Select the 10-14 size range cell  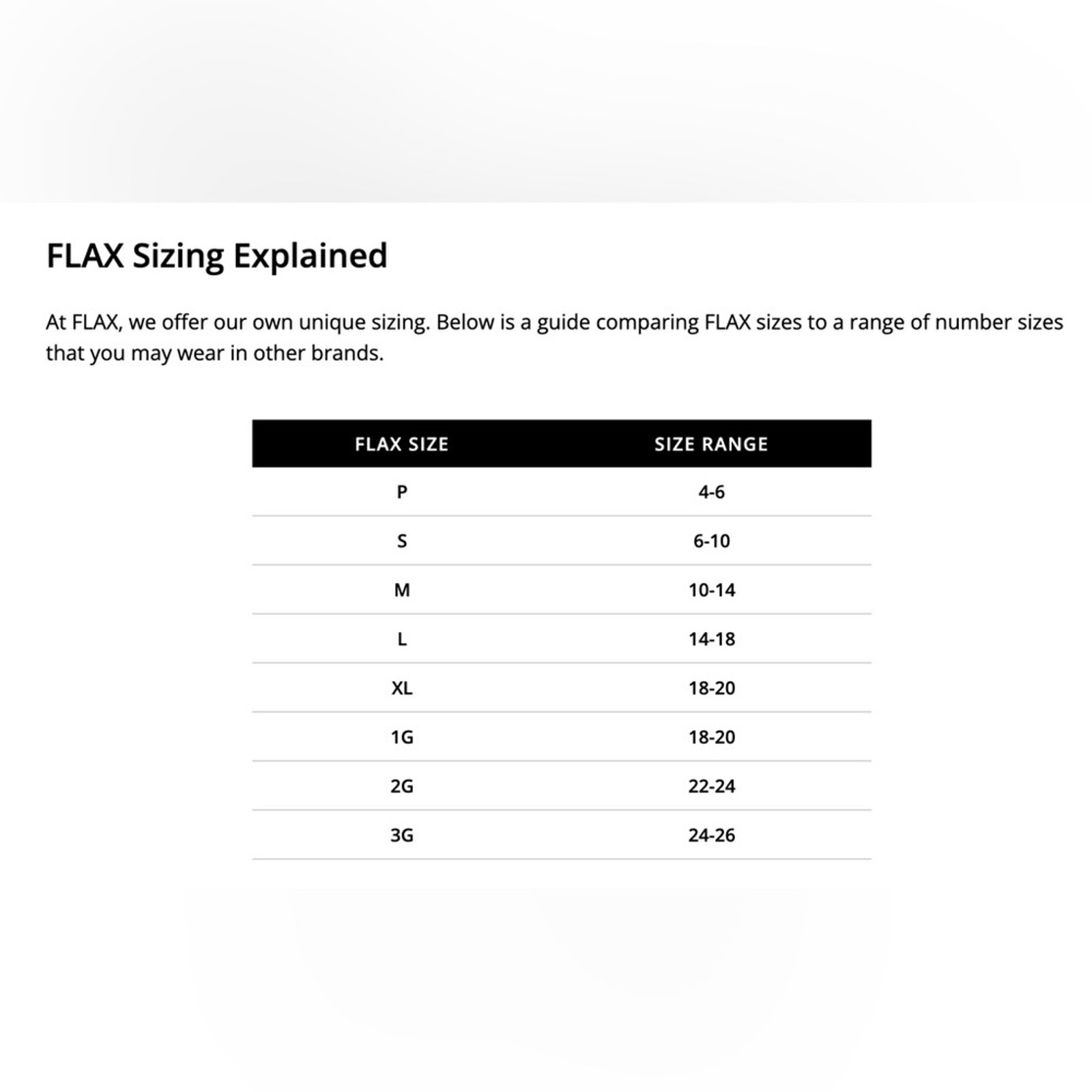click(711, 590)
